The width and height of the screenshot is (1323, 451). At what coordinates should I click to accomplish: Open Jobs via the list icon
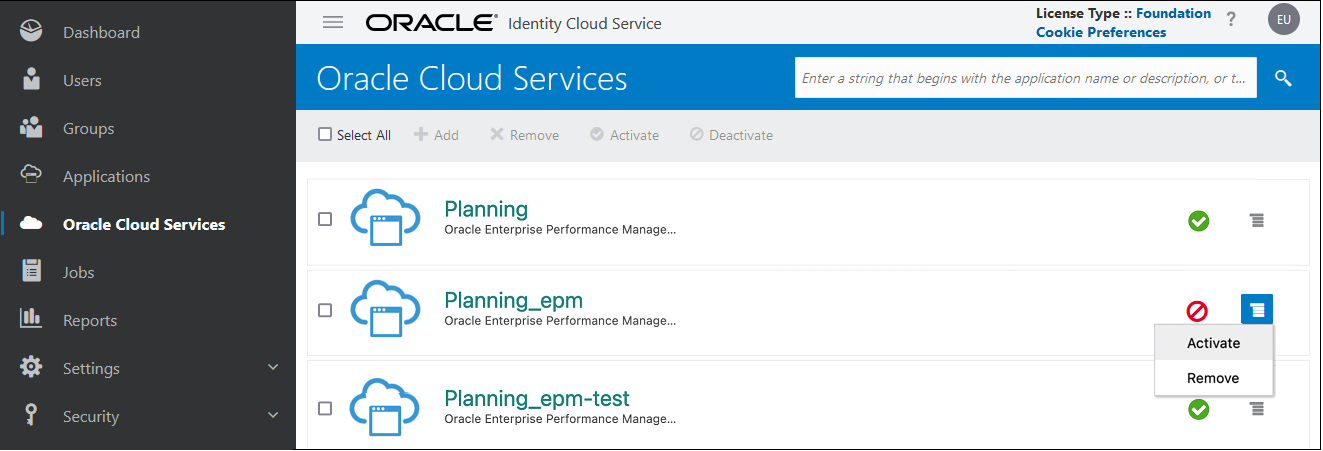31,272
